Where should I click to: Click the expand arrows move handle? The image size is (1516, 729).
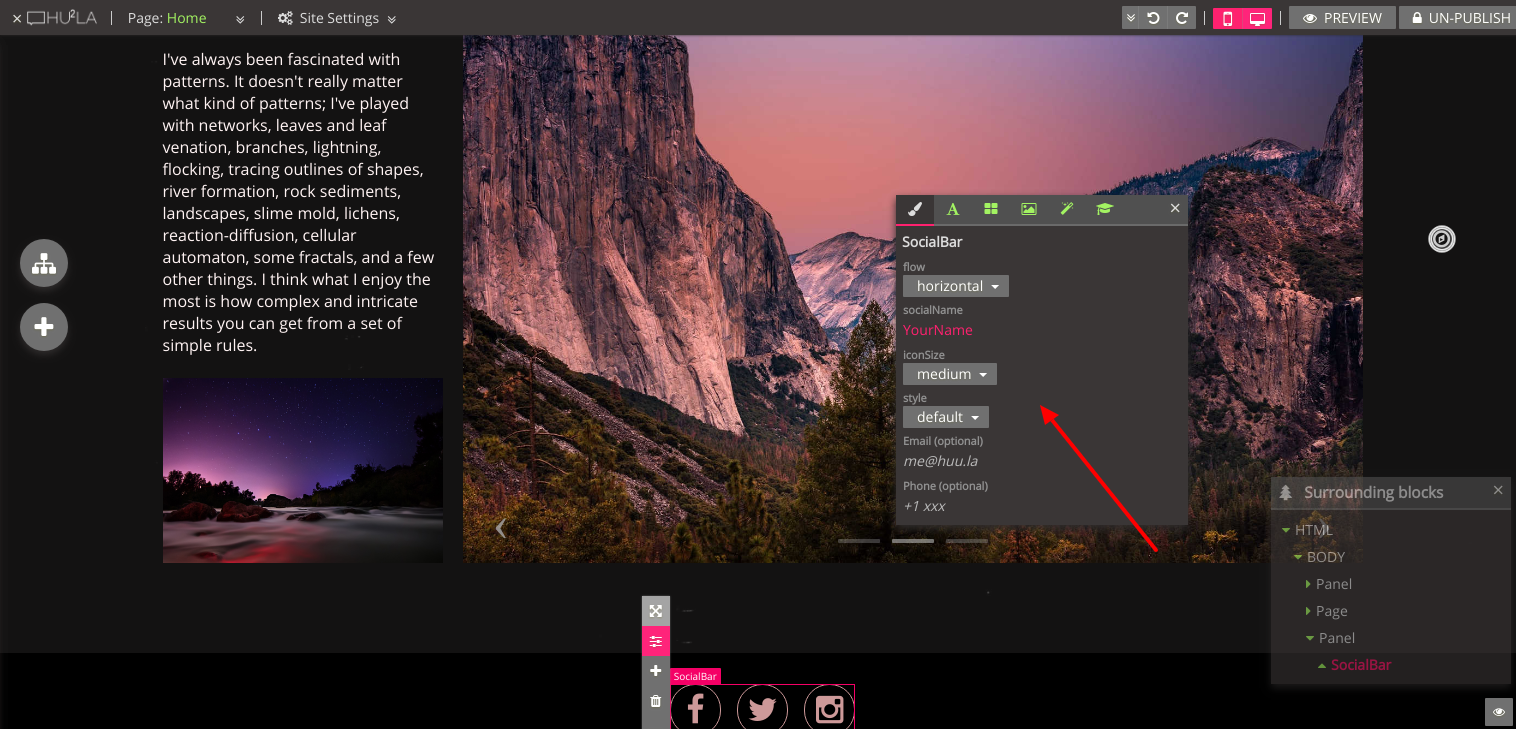tap(656, 611)
